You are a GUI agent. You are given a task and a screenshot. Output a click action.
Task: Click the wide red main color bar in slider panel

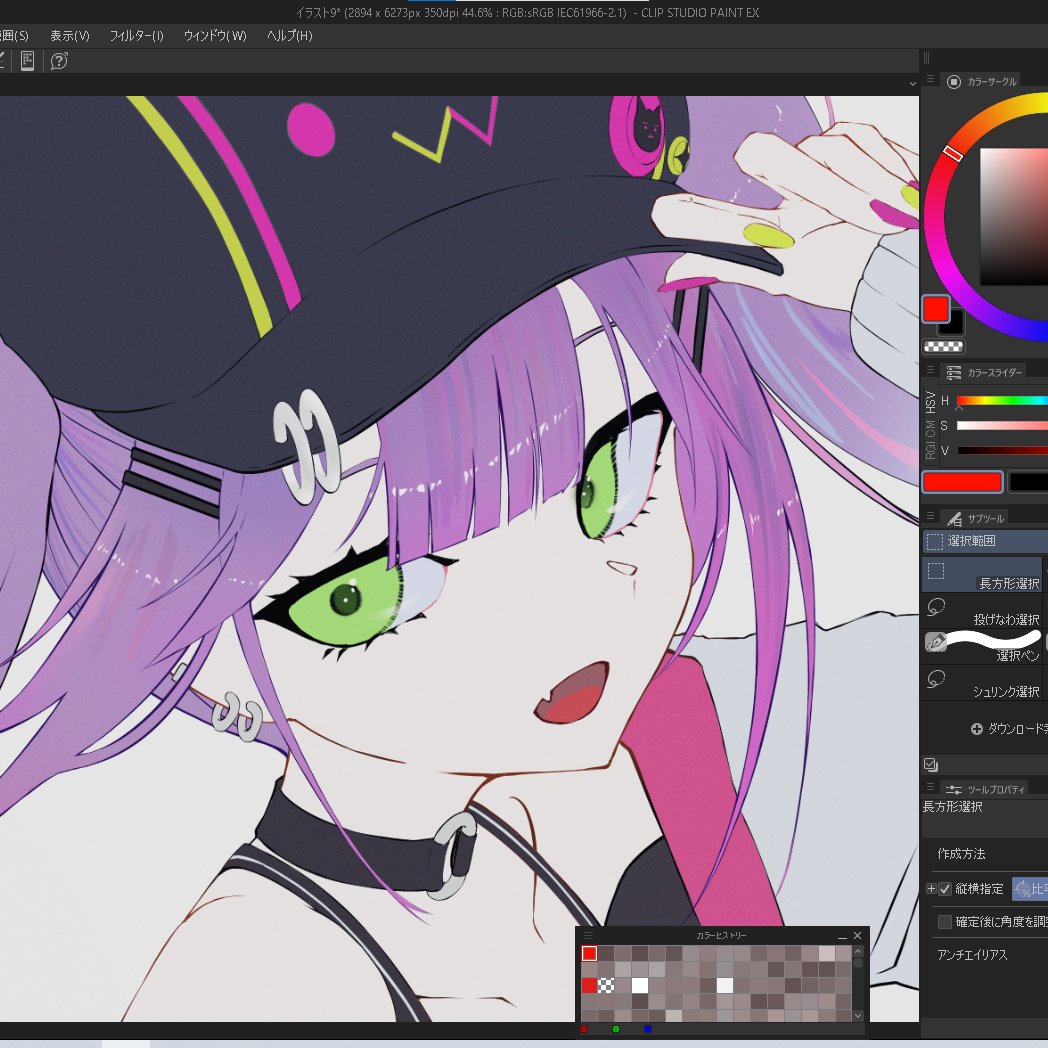962,482
